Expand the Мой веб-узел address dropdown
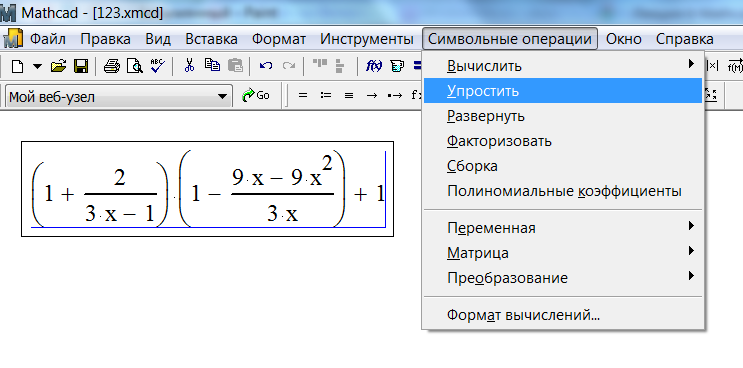Image resolution: width=743 pixels, height=368 pixels. [x=222, y=97]
